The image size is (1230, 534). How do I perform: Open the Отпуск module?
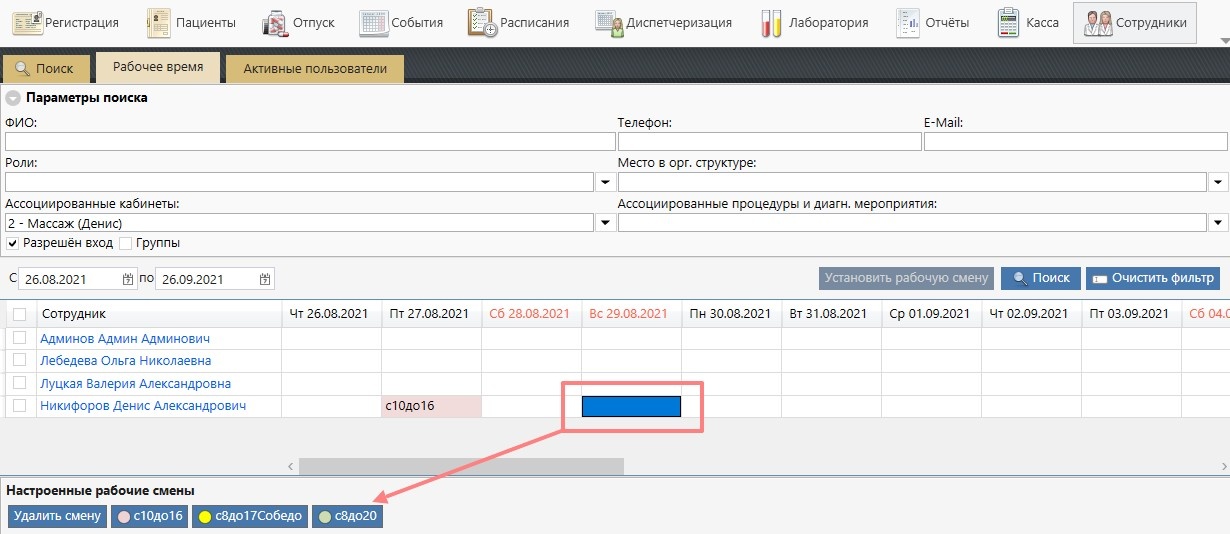tap(299, 22)
